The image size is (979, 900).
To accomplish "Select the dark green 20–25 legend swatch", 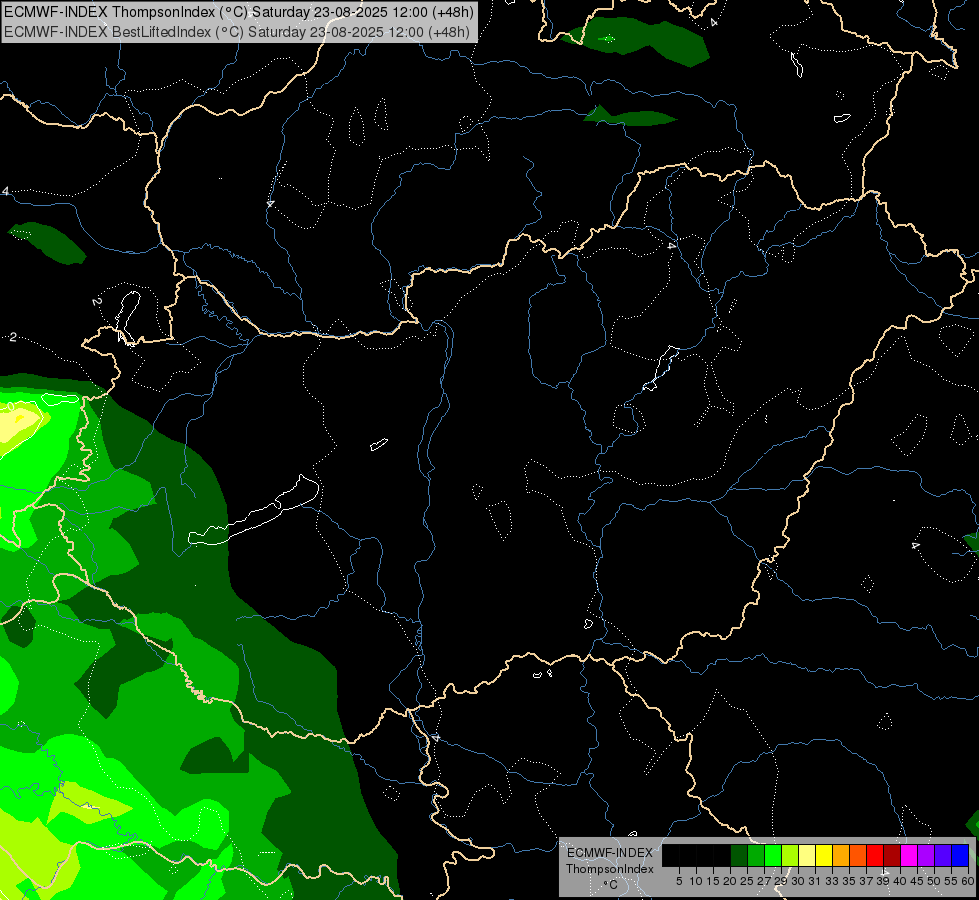I will click(x=739, y=855).
